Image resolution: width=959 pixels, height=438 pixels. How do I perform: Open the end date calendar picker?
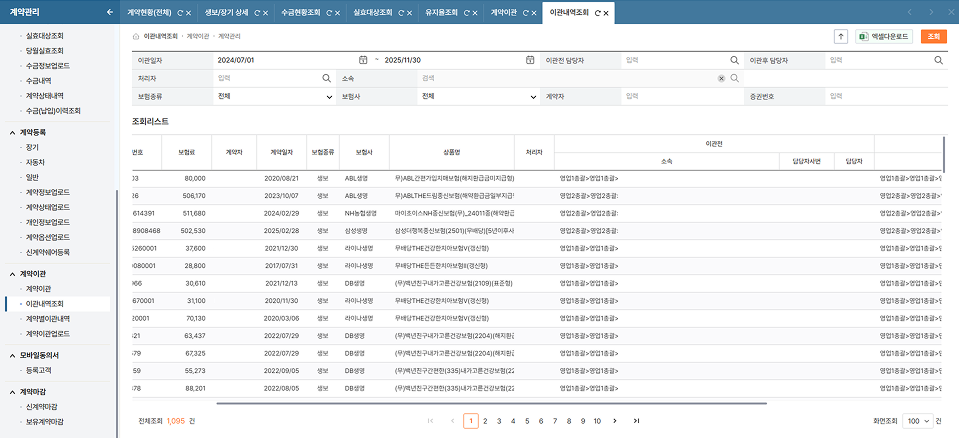click(x=529, y=60)
